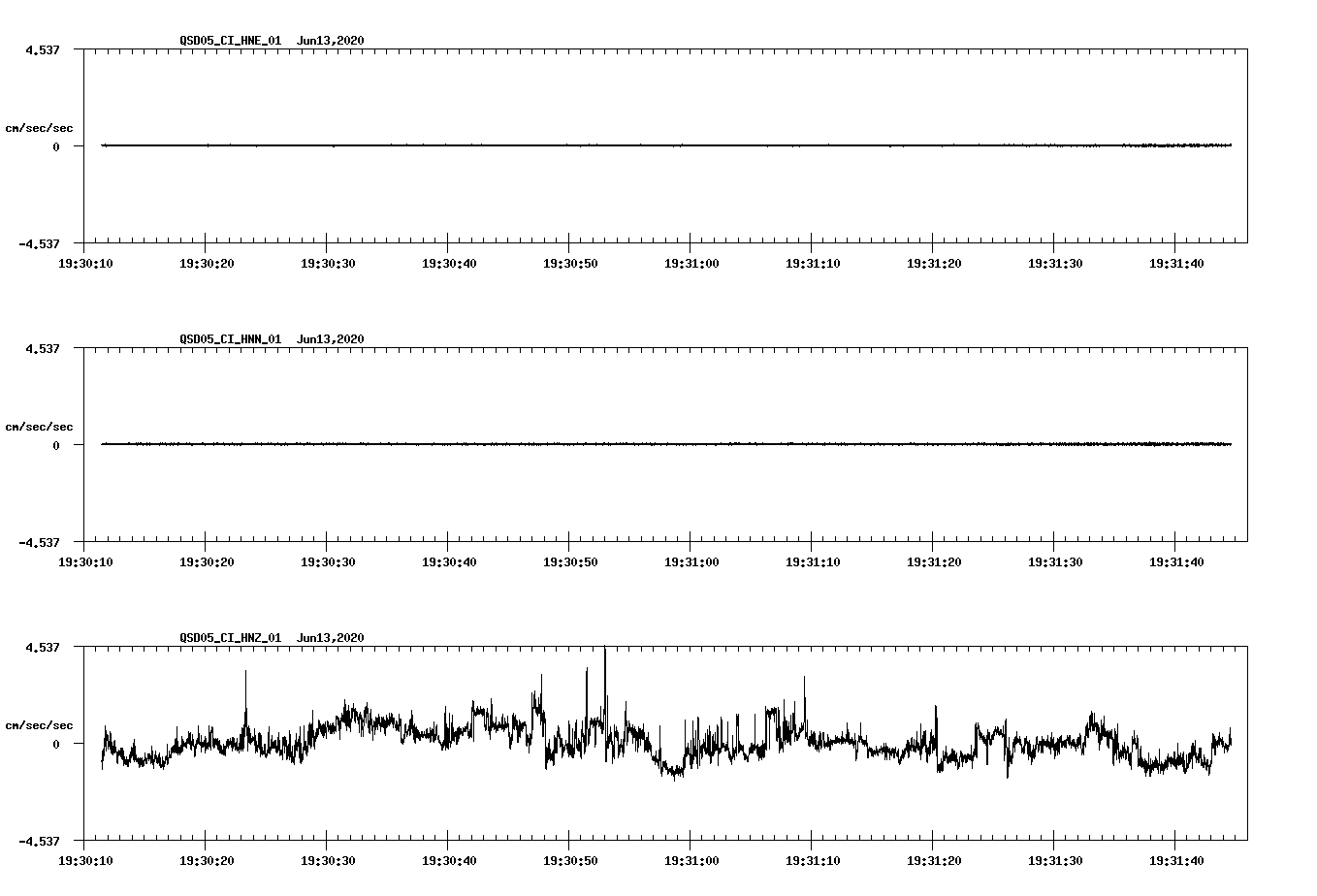Click the zero axis label of the HNZ plot
Image resolution: width=1317 pixels, height=896 pixels.
(56, 744)
